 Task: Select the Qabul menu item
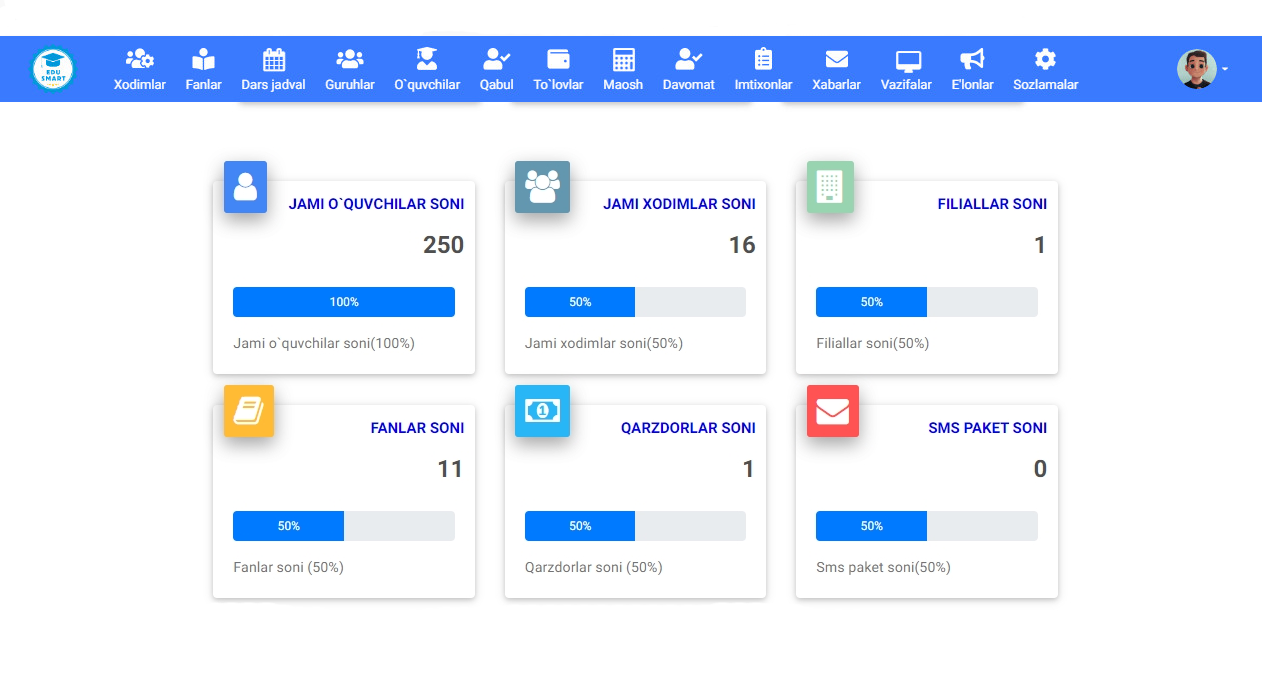[x=496, y=70]
